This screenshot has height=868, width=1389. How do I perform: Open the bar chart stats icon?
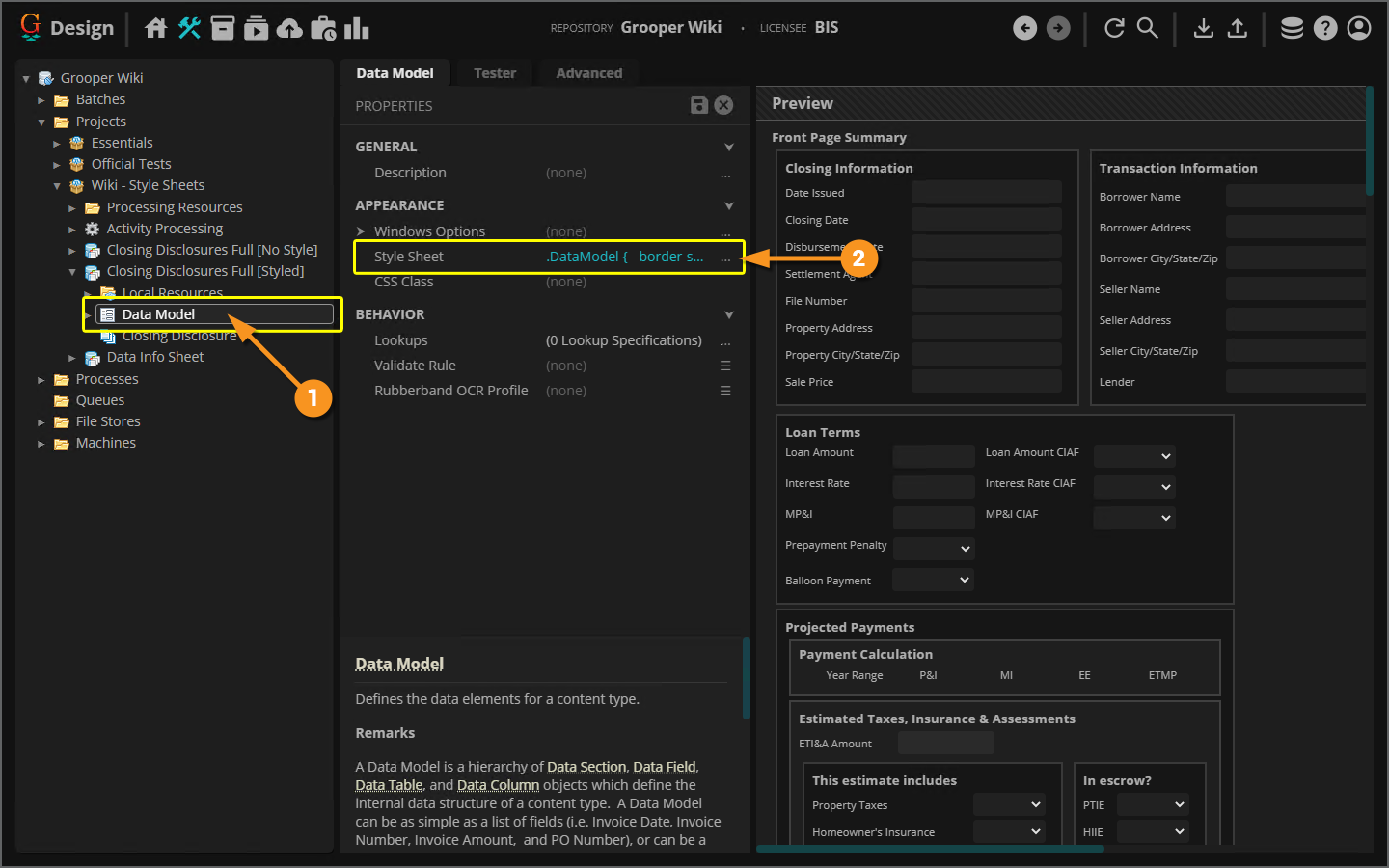(x=356, y=29)
